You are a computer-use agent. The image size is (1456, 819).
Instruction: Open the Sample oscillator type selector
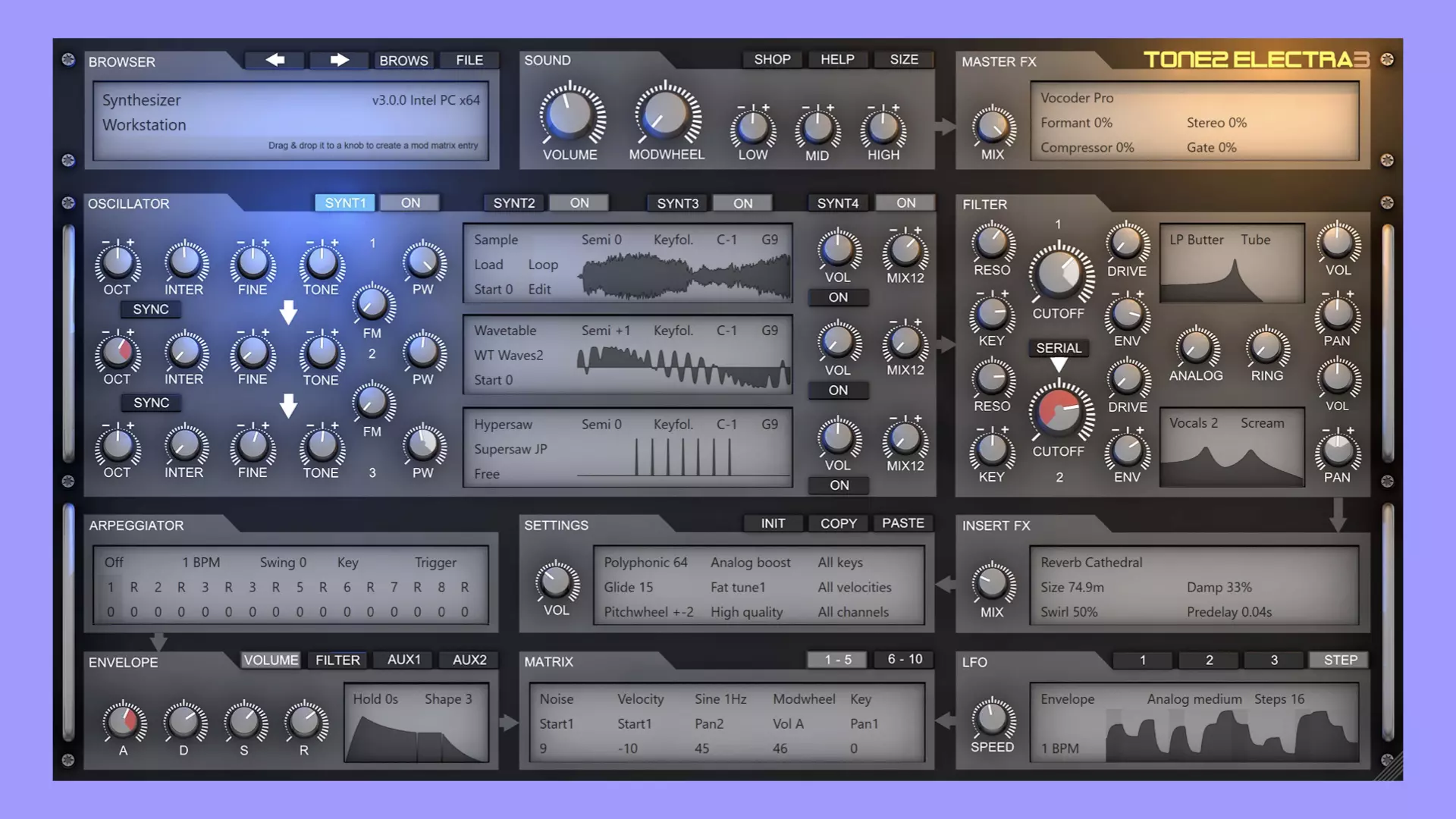pos(496,240)
